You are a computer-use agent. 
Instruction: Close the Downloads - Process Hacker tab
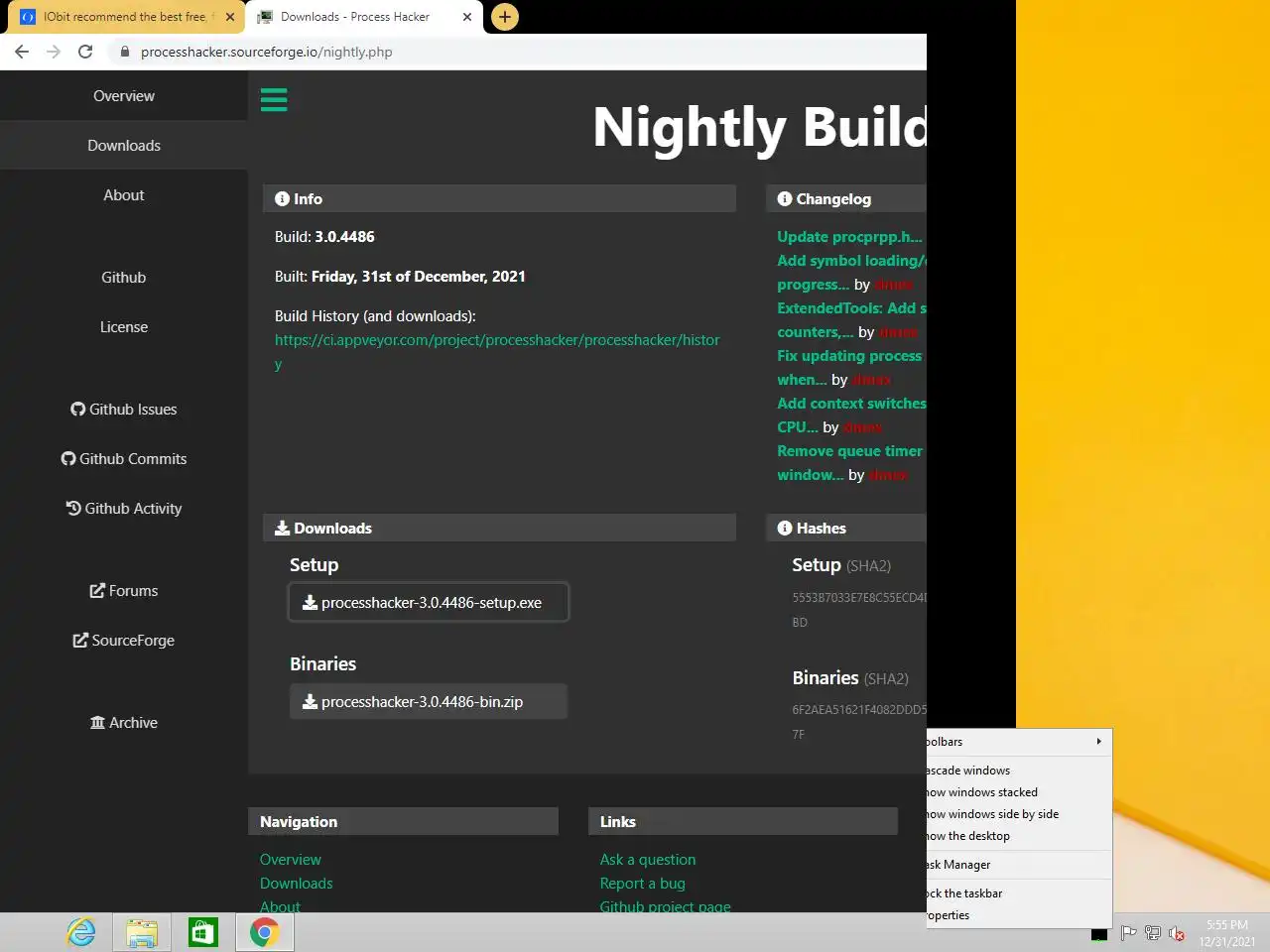(467, 17)
